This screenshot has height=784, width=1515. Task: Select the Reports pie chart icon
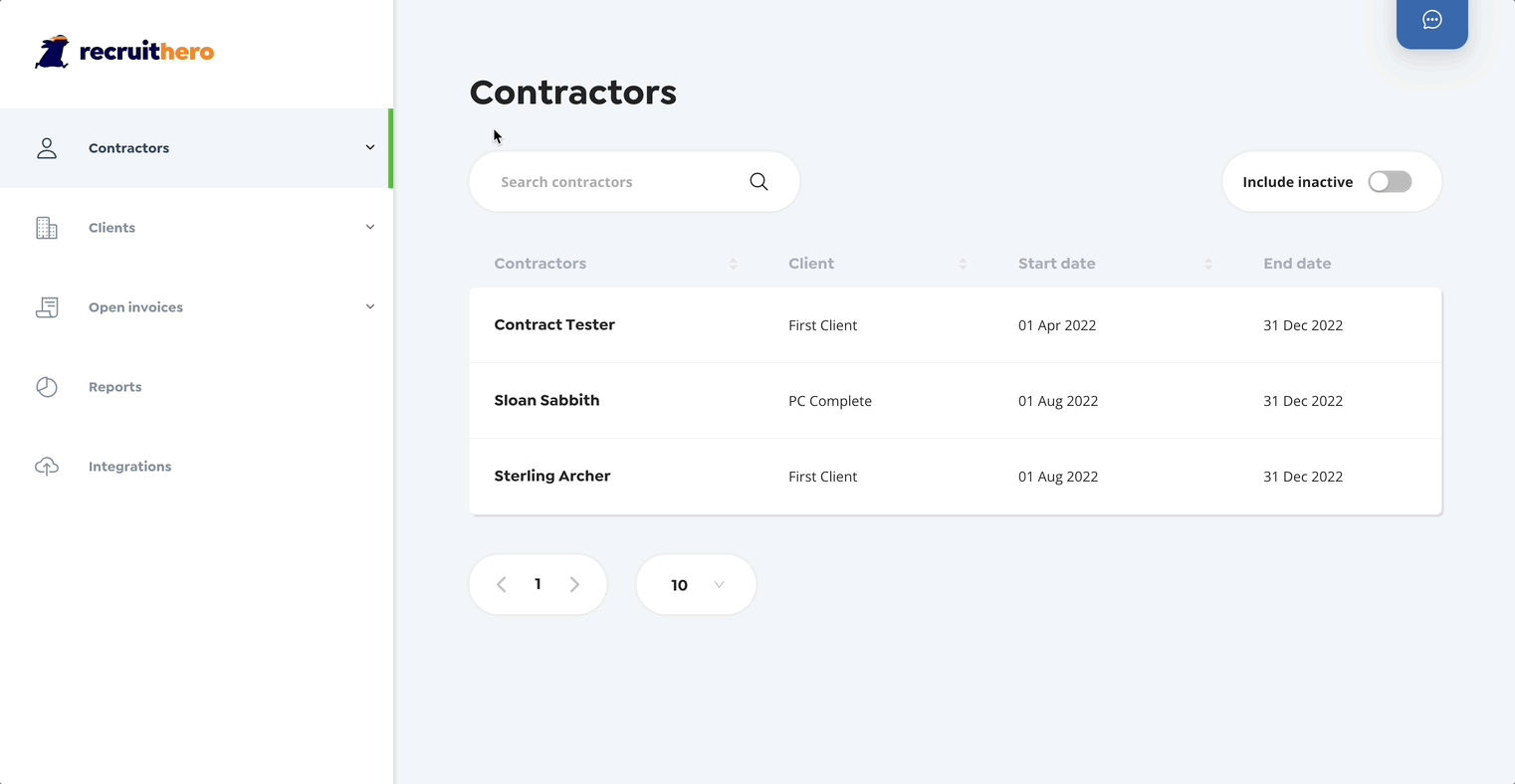[x=47, y=386]
